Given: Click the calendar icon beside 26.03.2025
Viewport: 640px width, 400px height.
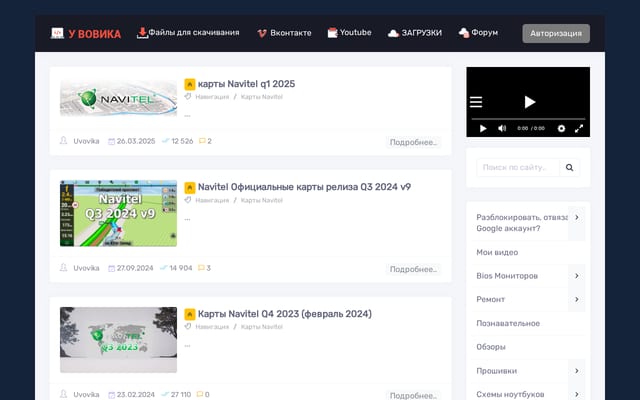Looking at the screenshot, I should (x=111, y=141).
